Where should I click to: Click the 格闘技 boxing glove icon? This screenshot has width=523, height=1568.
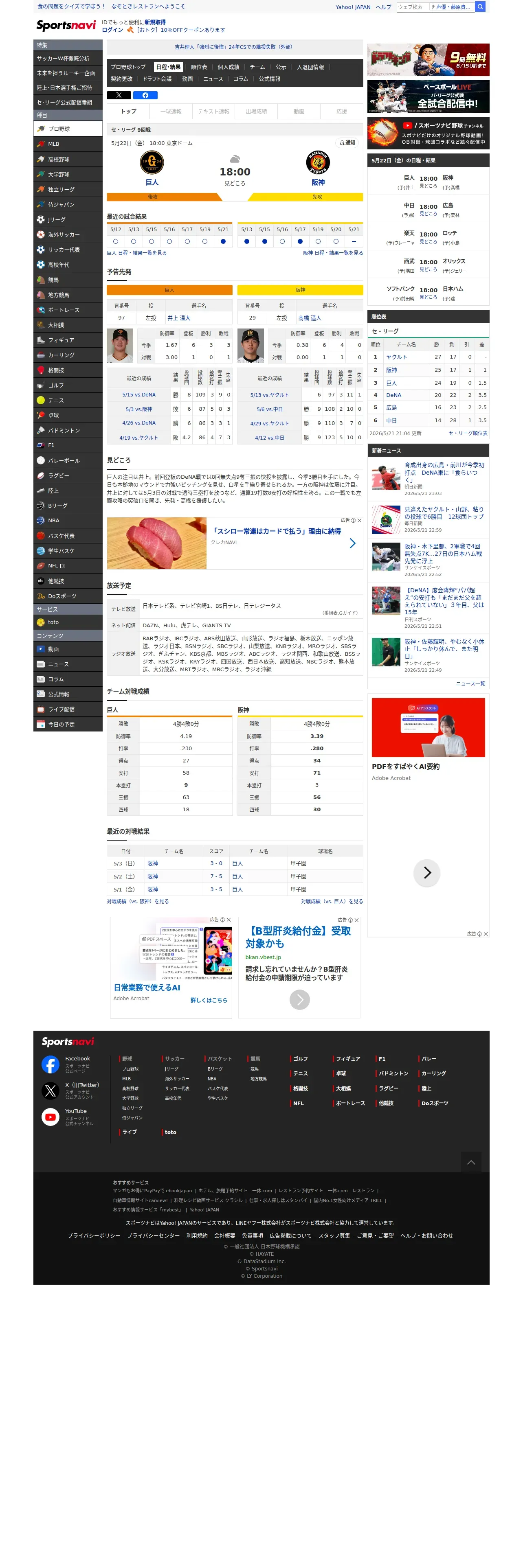click(x=41, y=370)
